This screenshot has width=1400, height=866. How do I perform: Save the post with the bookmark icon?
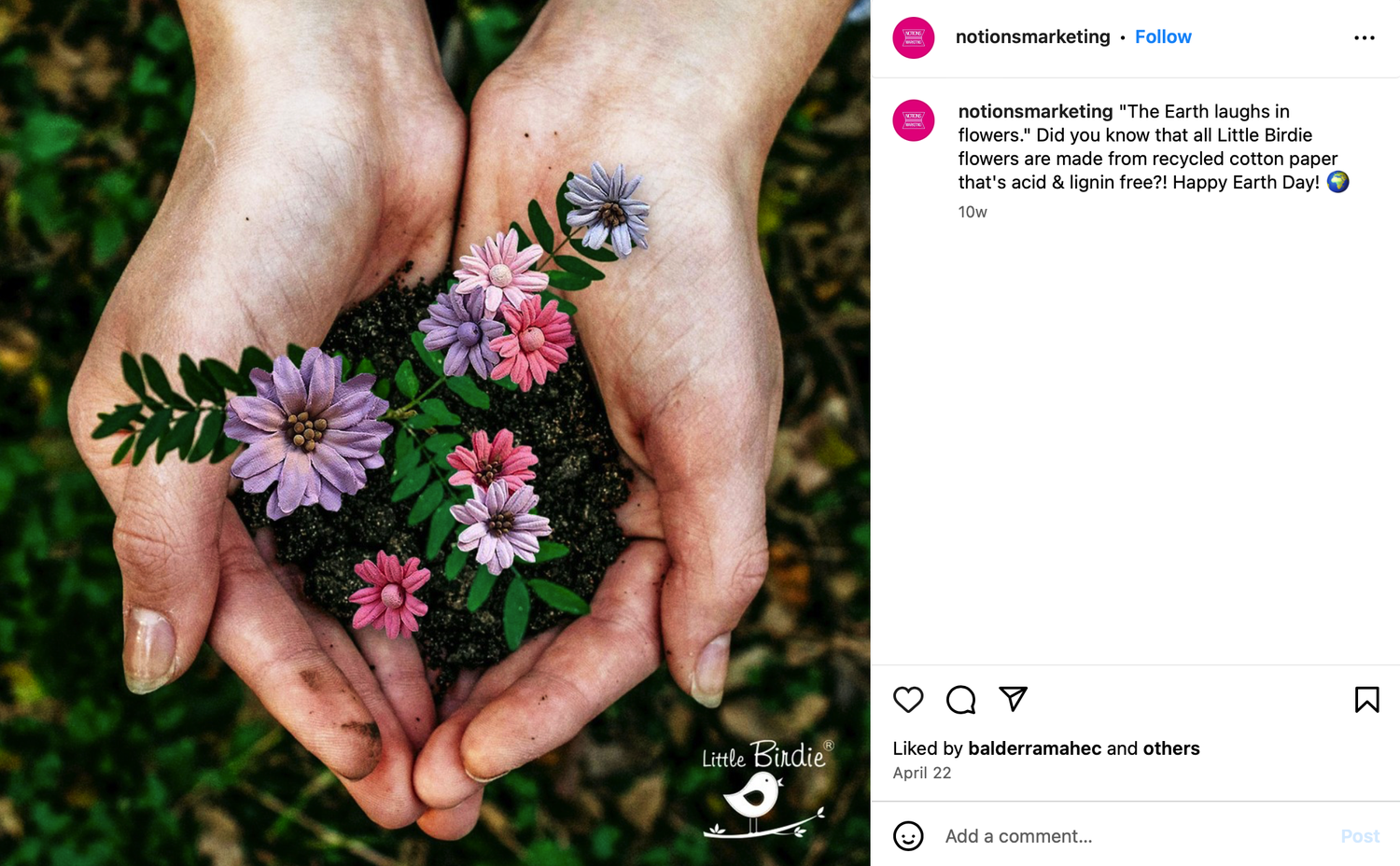pyautogui.click(x=1366, y=700)
